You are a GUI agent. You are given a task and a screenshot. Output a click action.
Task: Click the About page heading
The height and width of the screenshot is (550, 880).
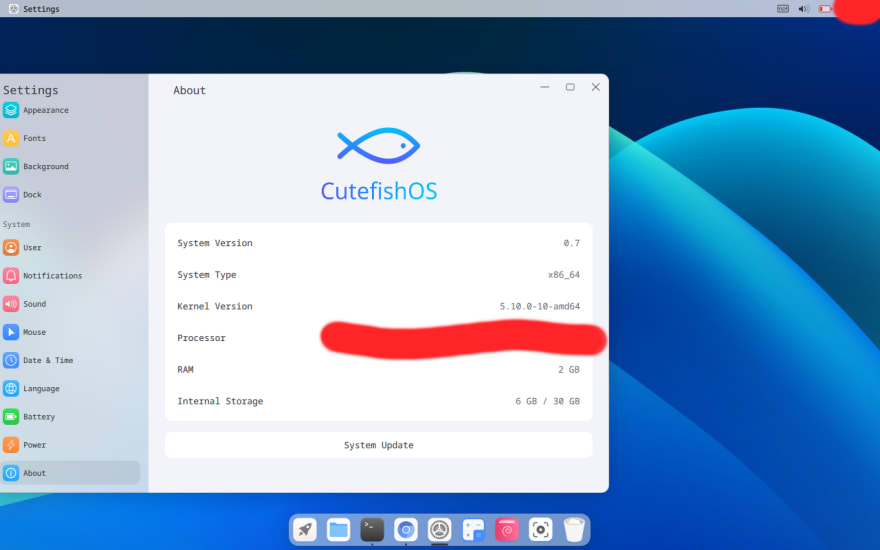(189, 90)
